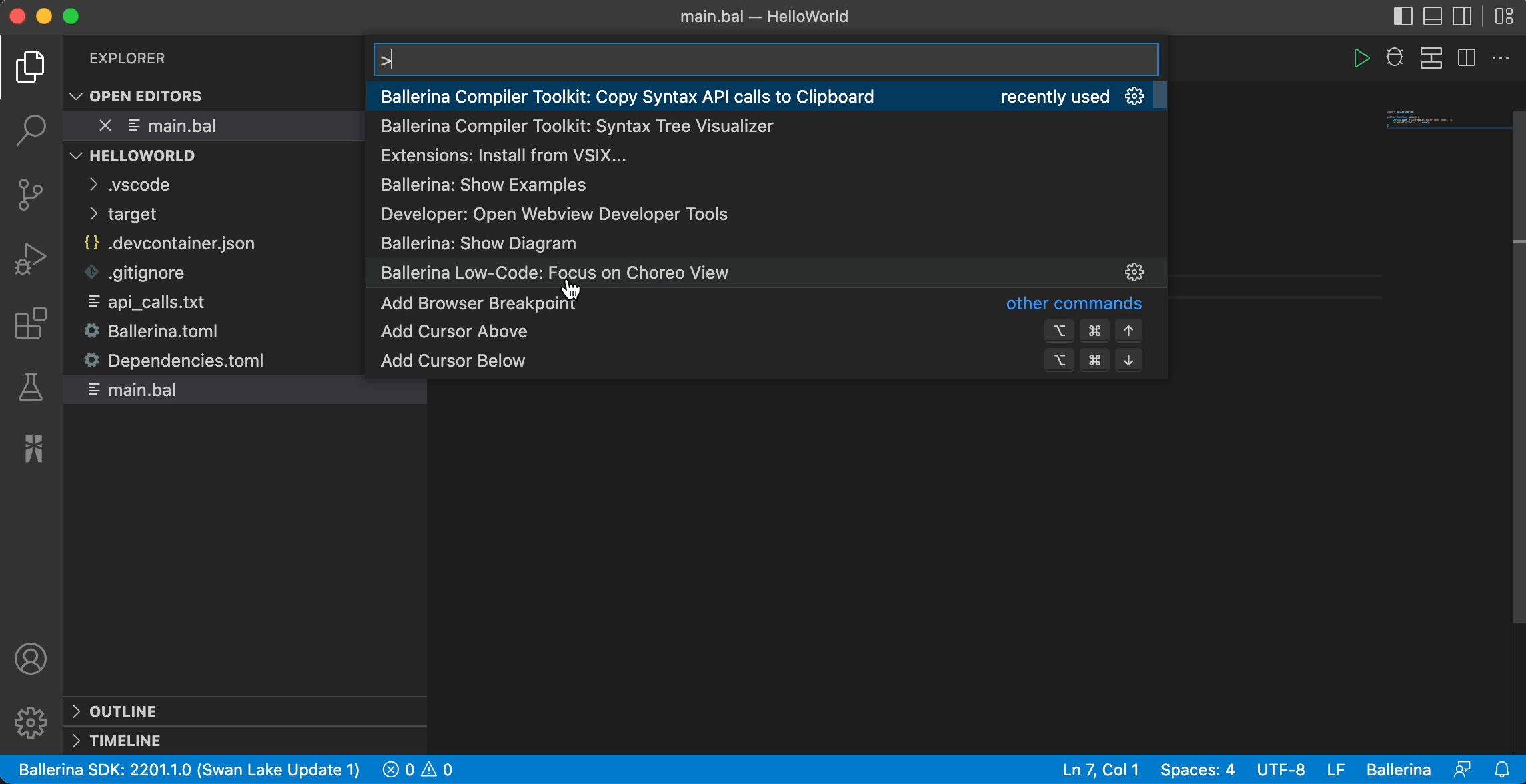The image size is (1526, 784).
Task: Open the Run and Debug view
Action: point(31,259)
